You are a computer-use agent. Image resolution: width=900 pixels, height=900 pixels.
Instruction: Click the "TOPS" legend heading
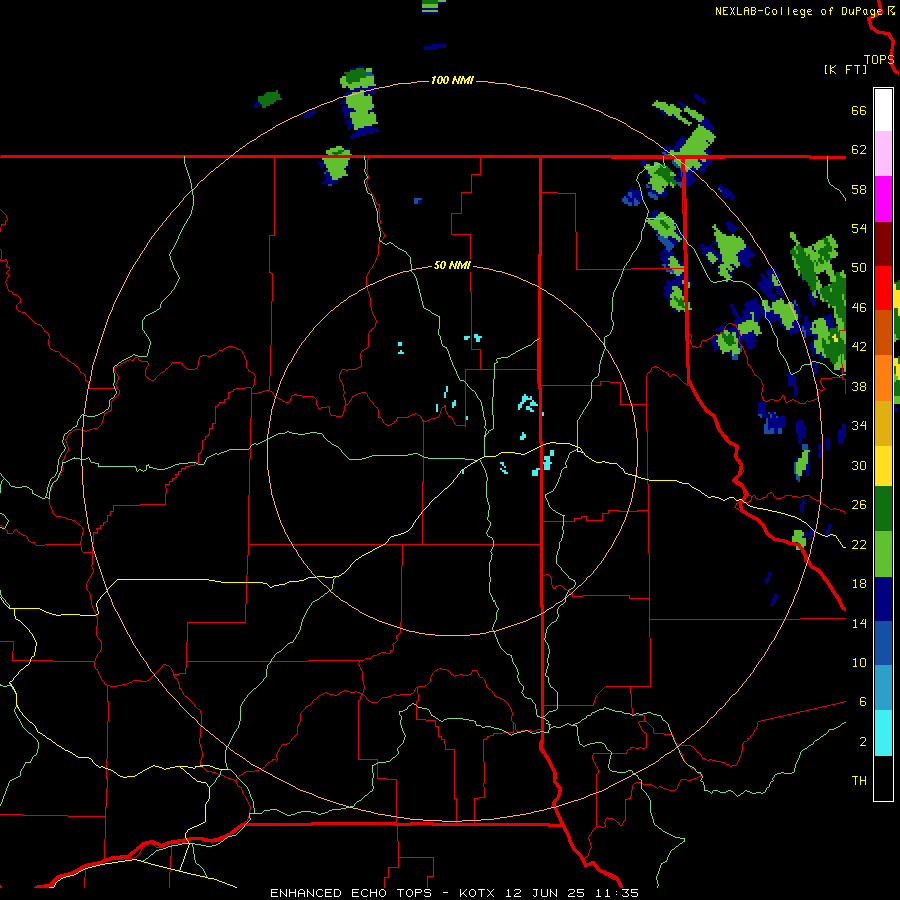[x=879, y=60]
